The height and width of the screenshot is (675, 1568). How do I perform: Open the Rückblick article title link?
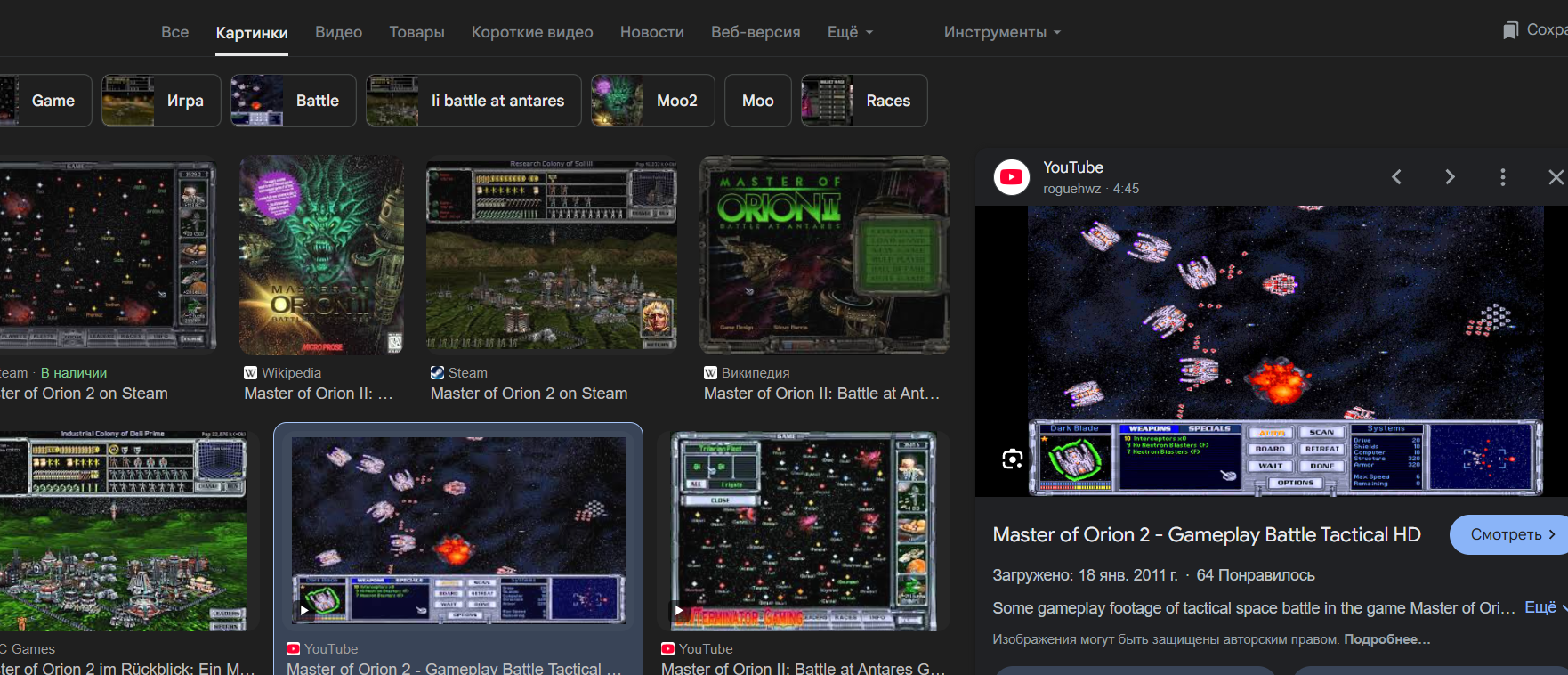click(127, 669)
